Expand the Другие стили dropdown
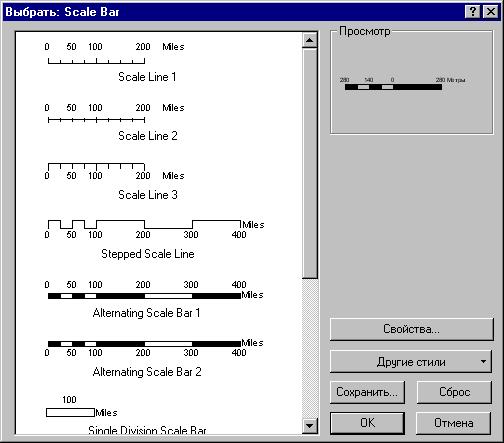The image size is (504, 443). [411, 361]
